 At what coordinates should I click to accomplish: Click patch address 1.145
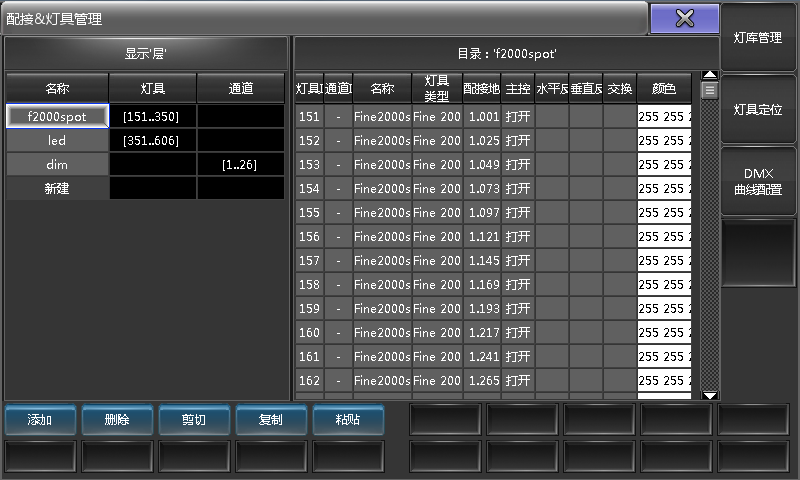coord(483,260)
